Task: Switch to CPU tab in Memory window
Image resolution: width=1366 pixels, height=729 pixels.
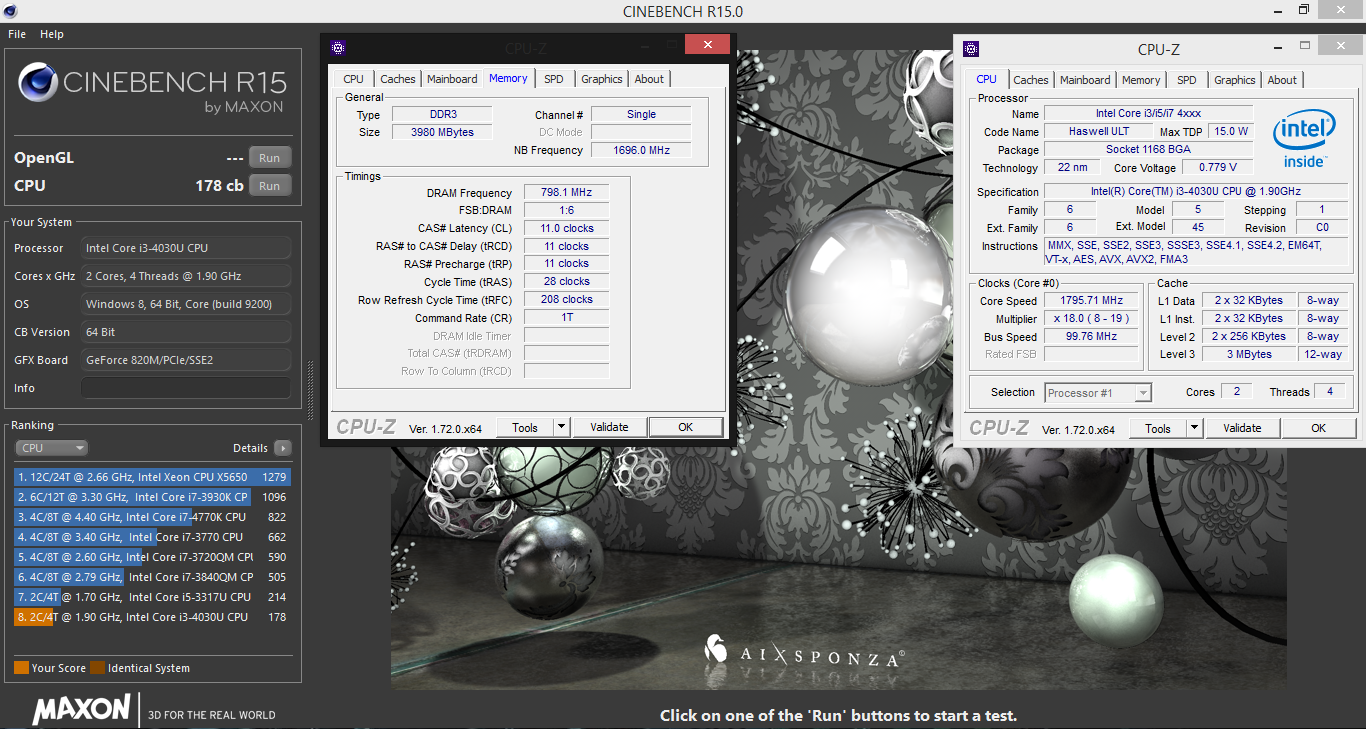Action: [x=353, y=79]
